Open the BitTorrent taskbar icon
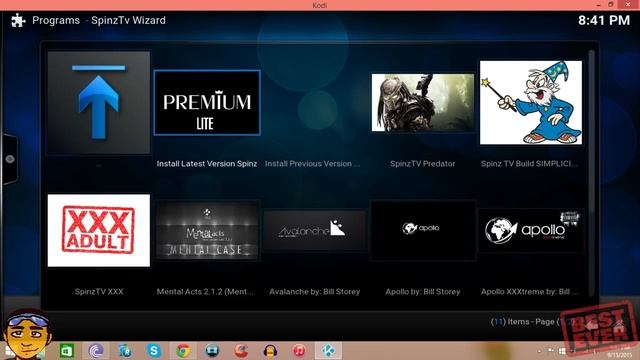This screenshot has width=640, height=360. point(96,351)
